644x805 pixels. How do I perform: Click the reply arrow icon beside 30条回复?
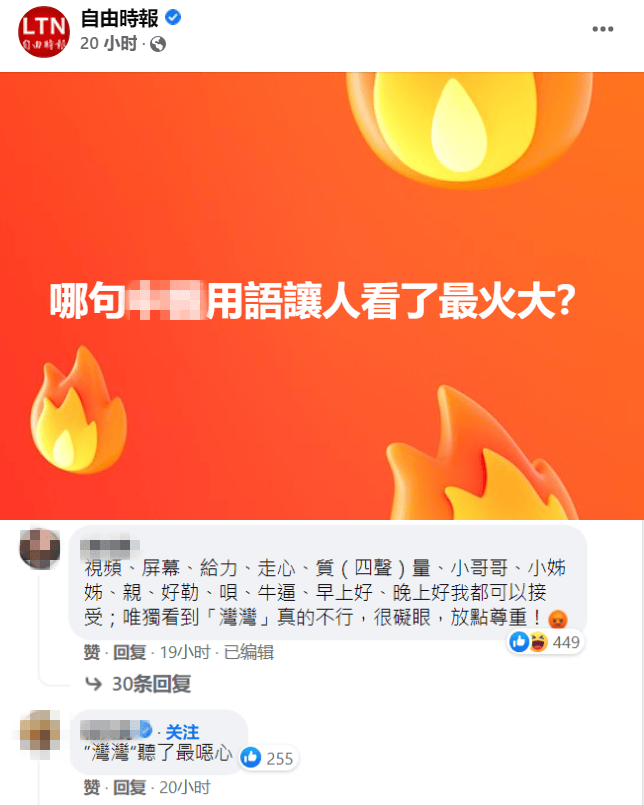93,684
